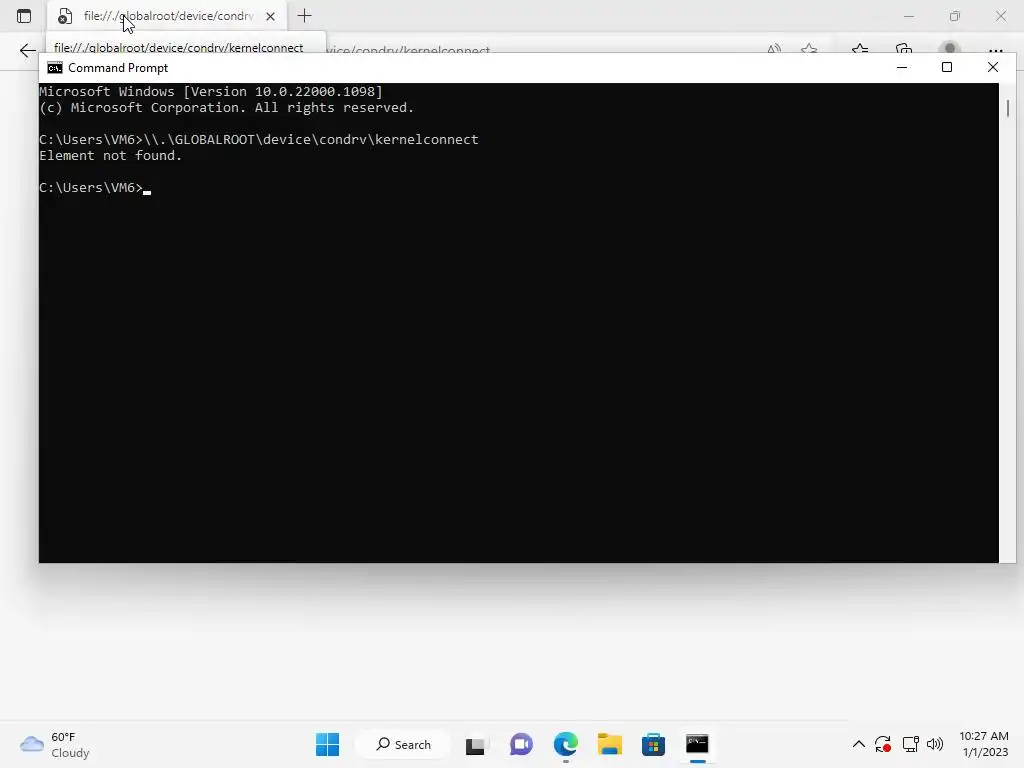Click the Command Prompt taskbar icon
Screen dimensions: 1024x768
[697, 744]
